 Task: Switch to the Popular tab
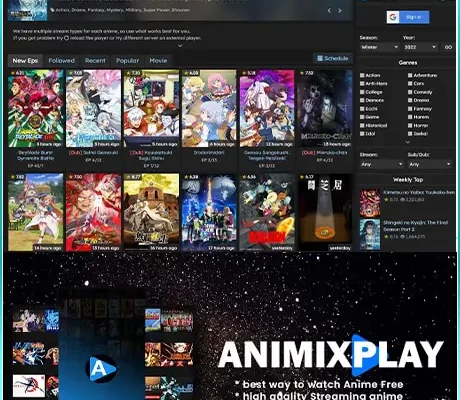pyautogui.click(x=127, y=61)
